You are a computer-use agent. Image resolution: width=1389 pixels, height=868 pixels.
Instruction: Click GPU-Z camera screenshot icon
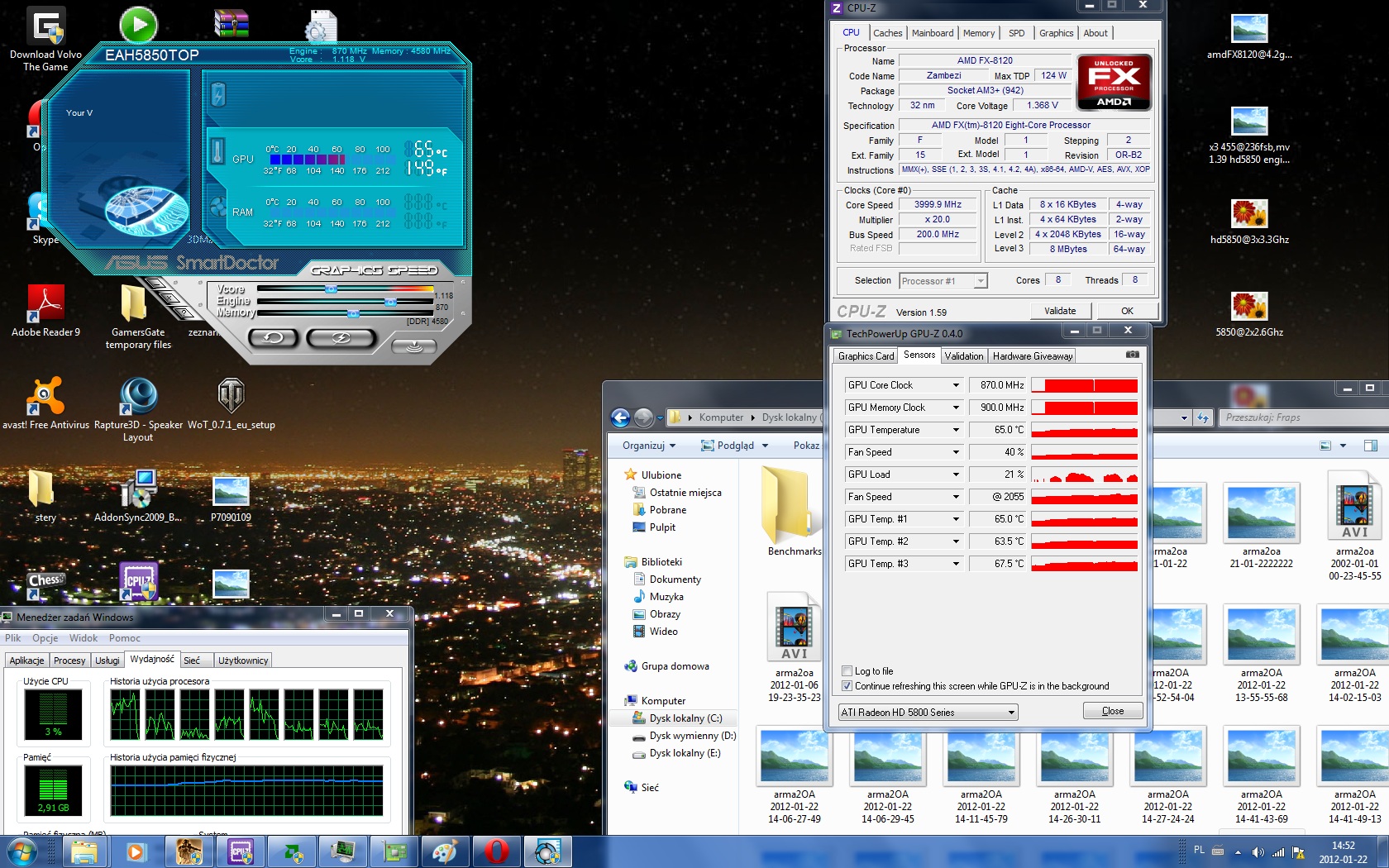coord(1133,355)
